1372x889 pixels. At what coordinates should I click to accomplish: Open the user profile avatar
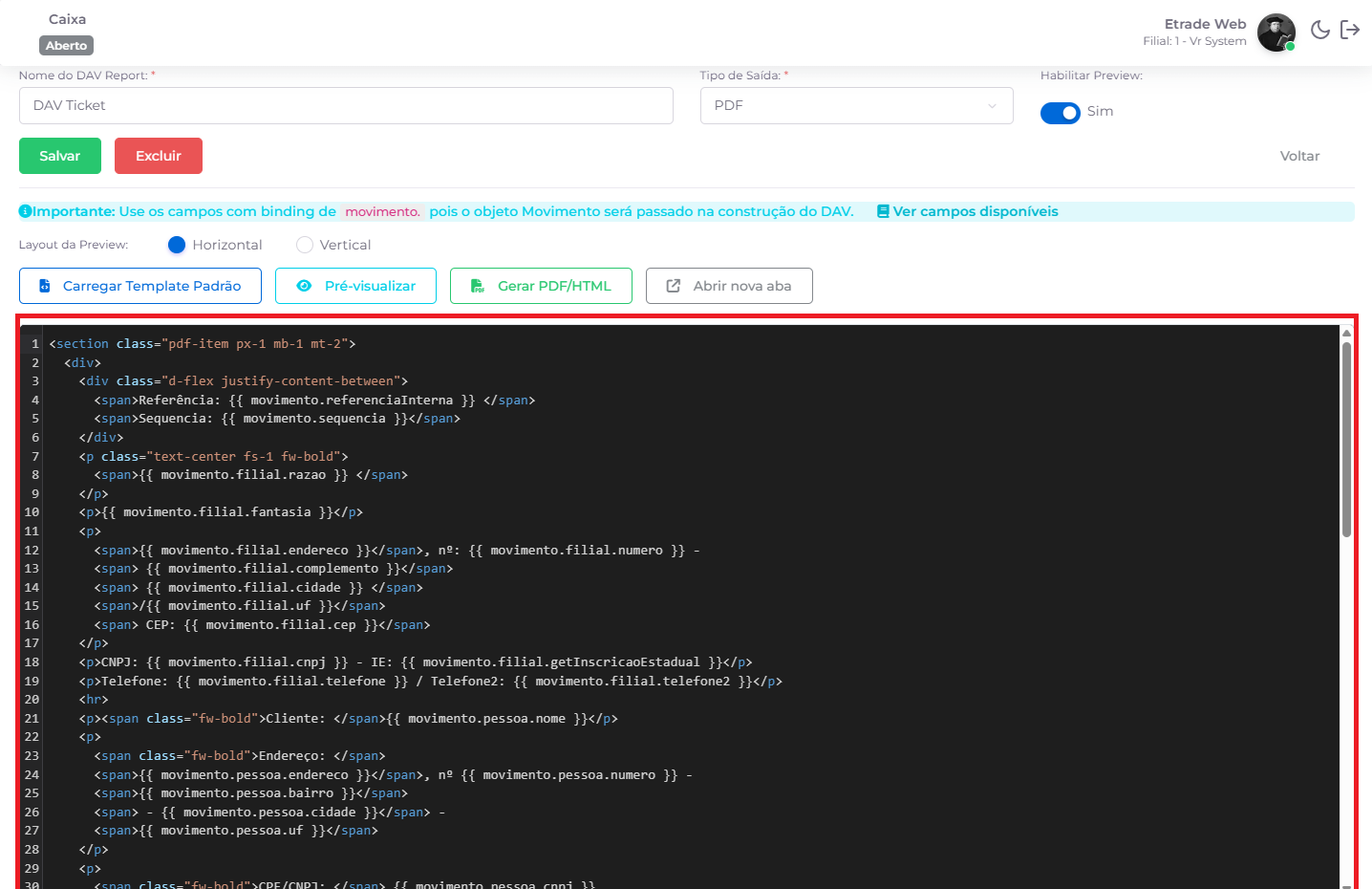pyautogui.click(x=1276, y=33)
